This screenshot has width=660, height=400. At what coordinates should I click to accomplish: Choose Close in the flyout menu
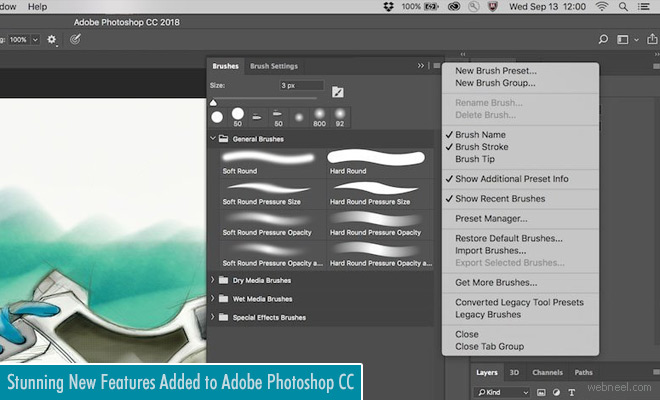pyautogui.click(x=467, y=334)
